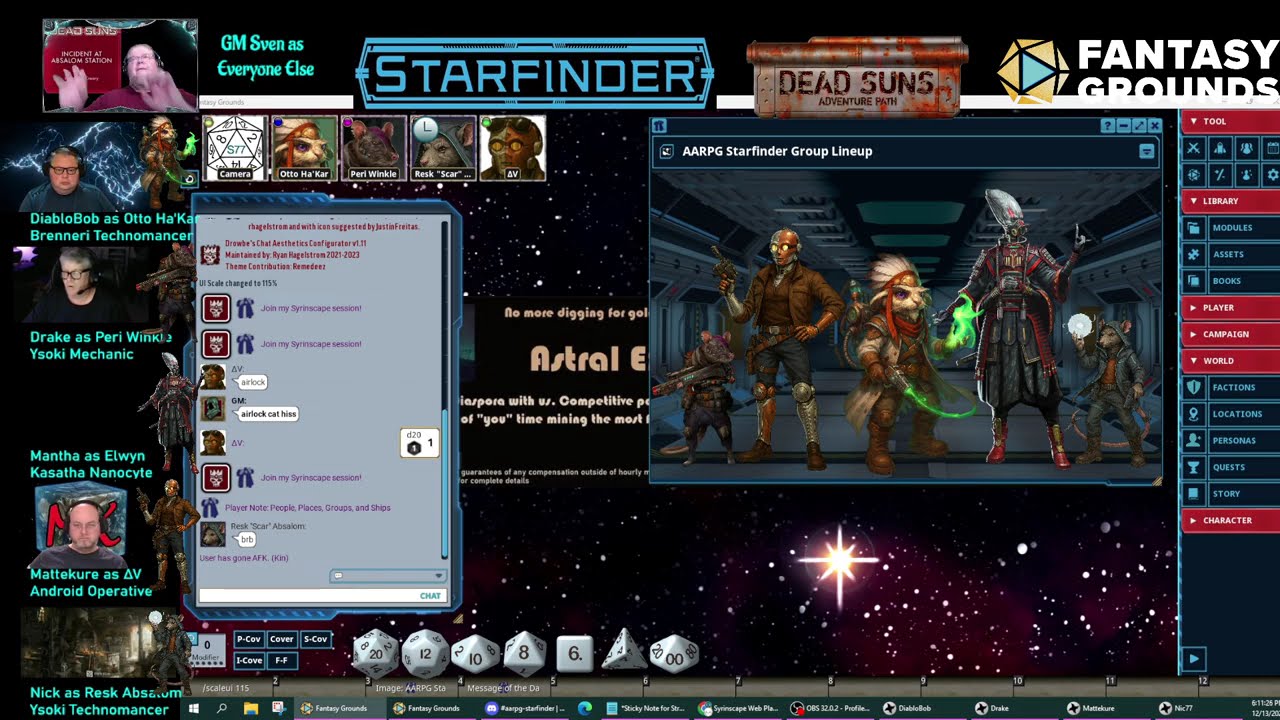This screenshot has height=720, width=1280.
Task: Click hotkey slot '/scaleui 115'
Action: pyautogui.click(x=226, y=688)
